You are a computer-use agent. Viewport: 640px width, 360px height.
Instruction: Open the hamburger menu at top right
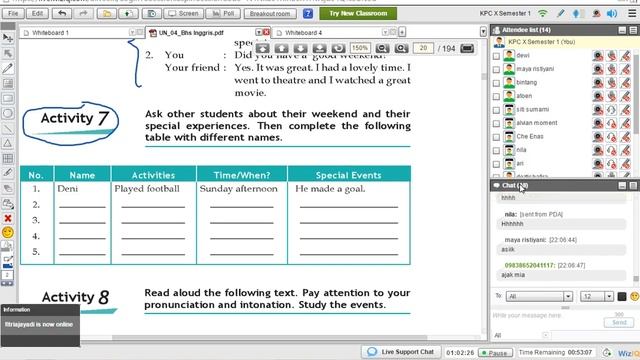pos(632,13)
